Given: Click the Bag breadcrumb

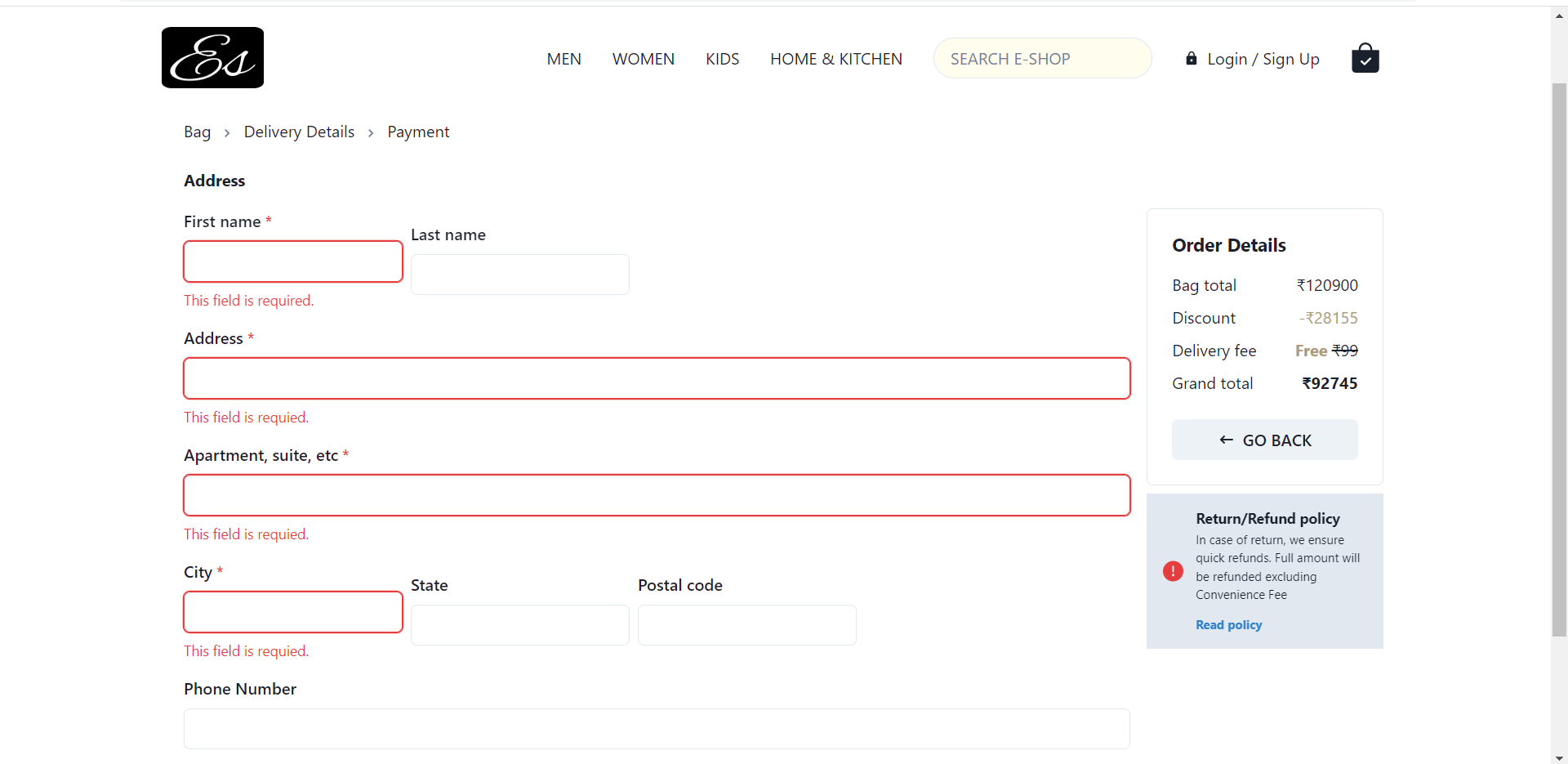Looking at the screenshot, I should coord(197,132).
